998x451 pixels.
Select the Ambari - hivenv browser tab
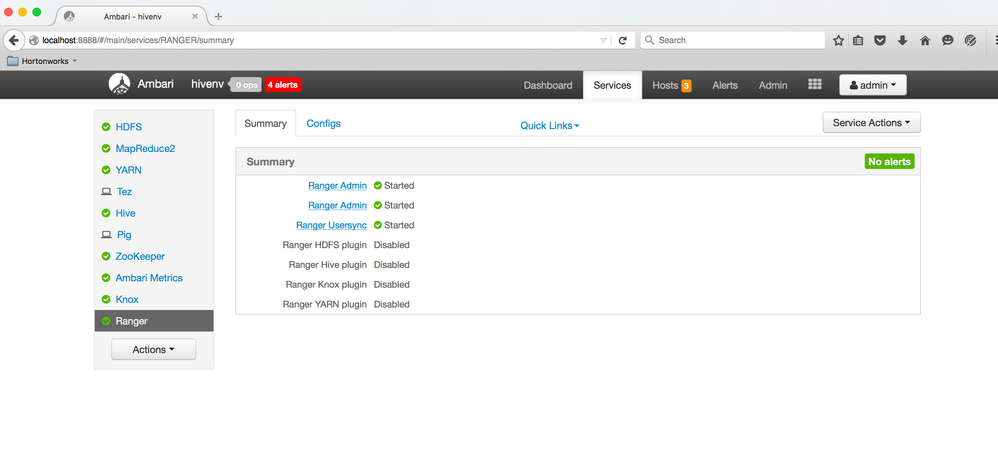[x=132, y=17]
